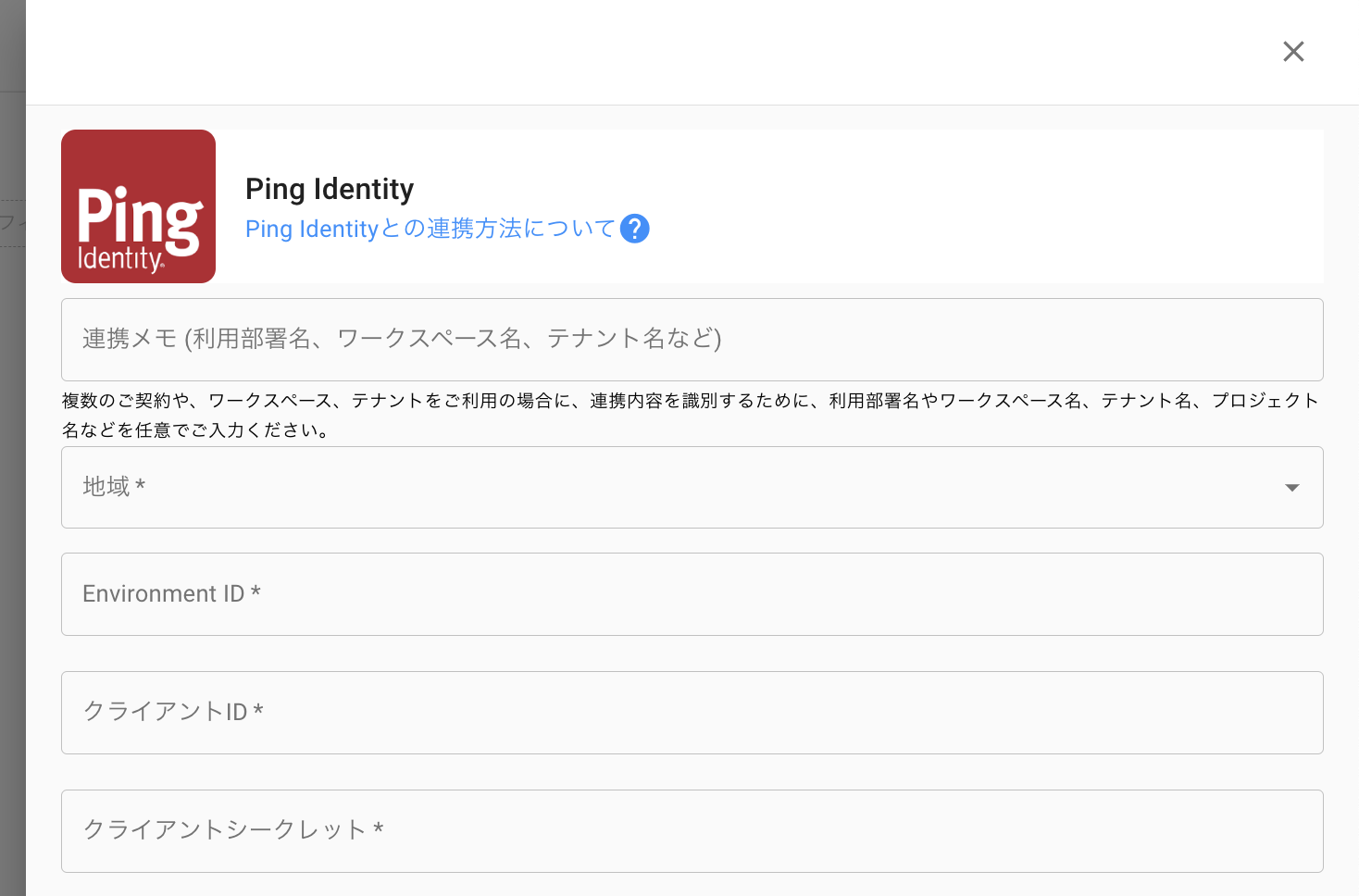Viewport: 1359px width, 896px height.
Task: Open the 地域 dropdown
Action: 691,487
